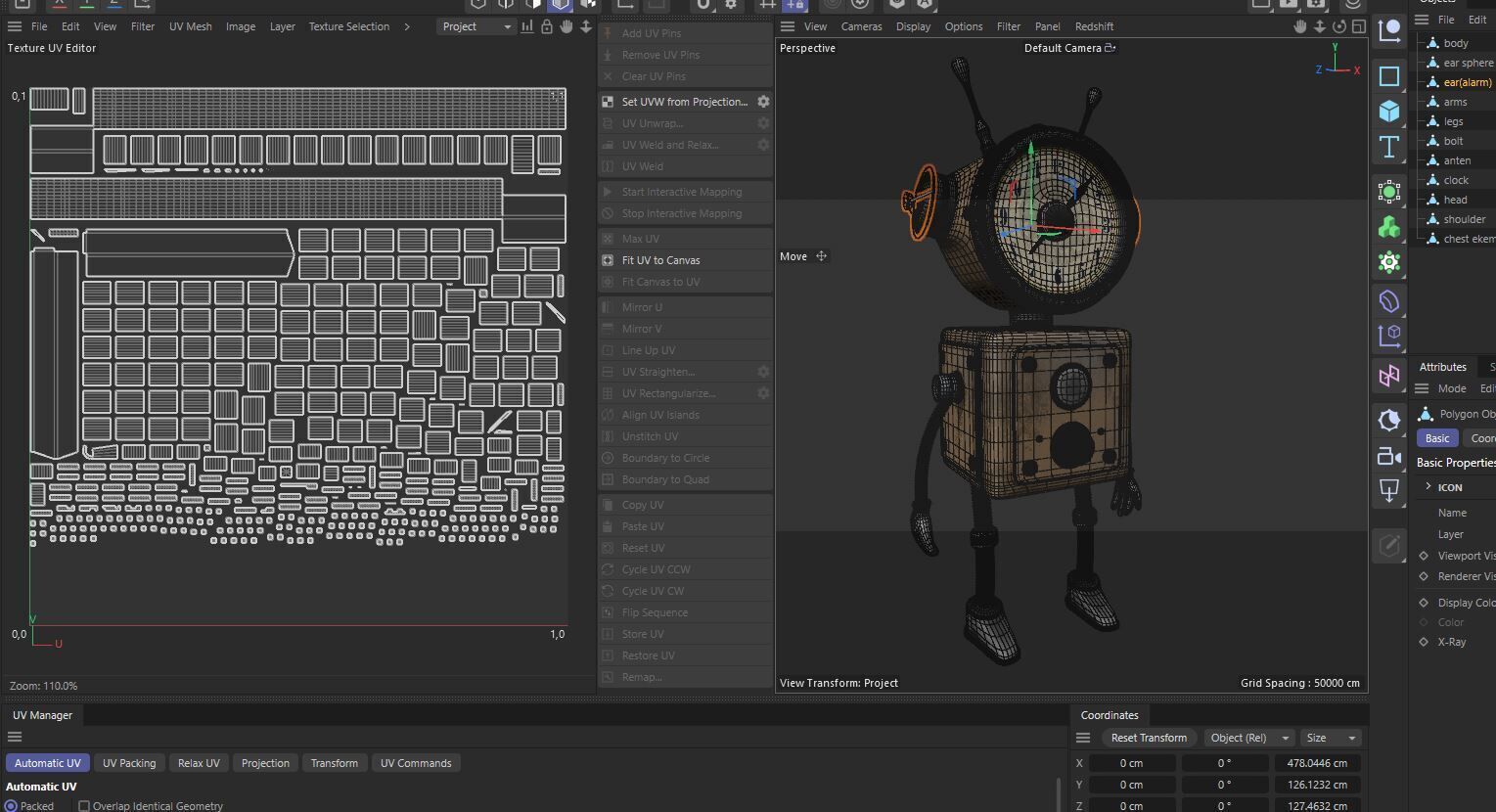The image size is (1496, 812).
Task: Click the Camera object icon
Action: point(1389,456)
